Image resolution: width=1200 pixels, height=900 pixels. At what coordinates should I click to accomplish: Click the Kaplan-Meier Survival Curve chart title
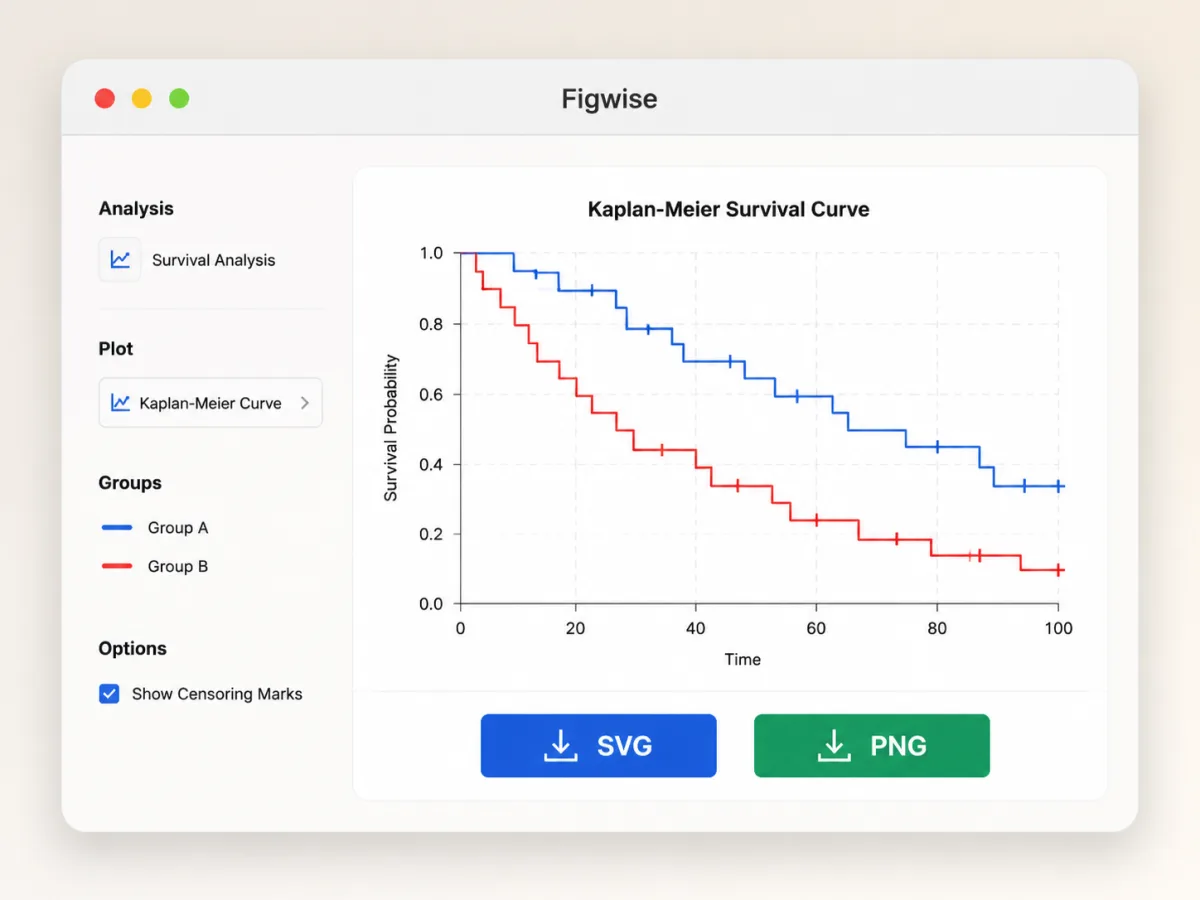[x=728, y=210]
